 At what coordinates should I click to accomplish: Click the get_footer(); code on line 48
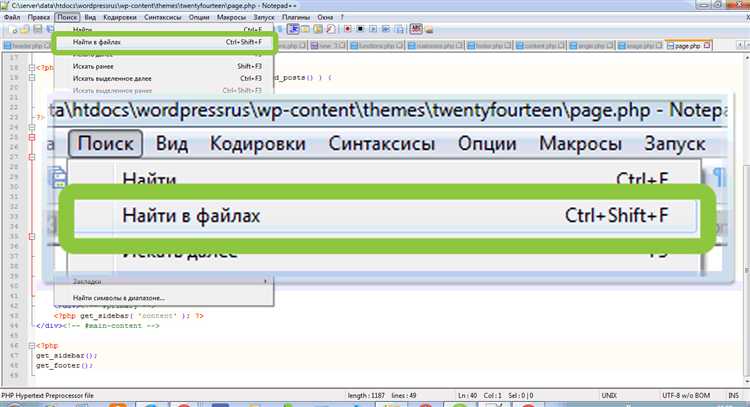click(x=65, y=365)
